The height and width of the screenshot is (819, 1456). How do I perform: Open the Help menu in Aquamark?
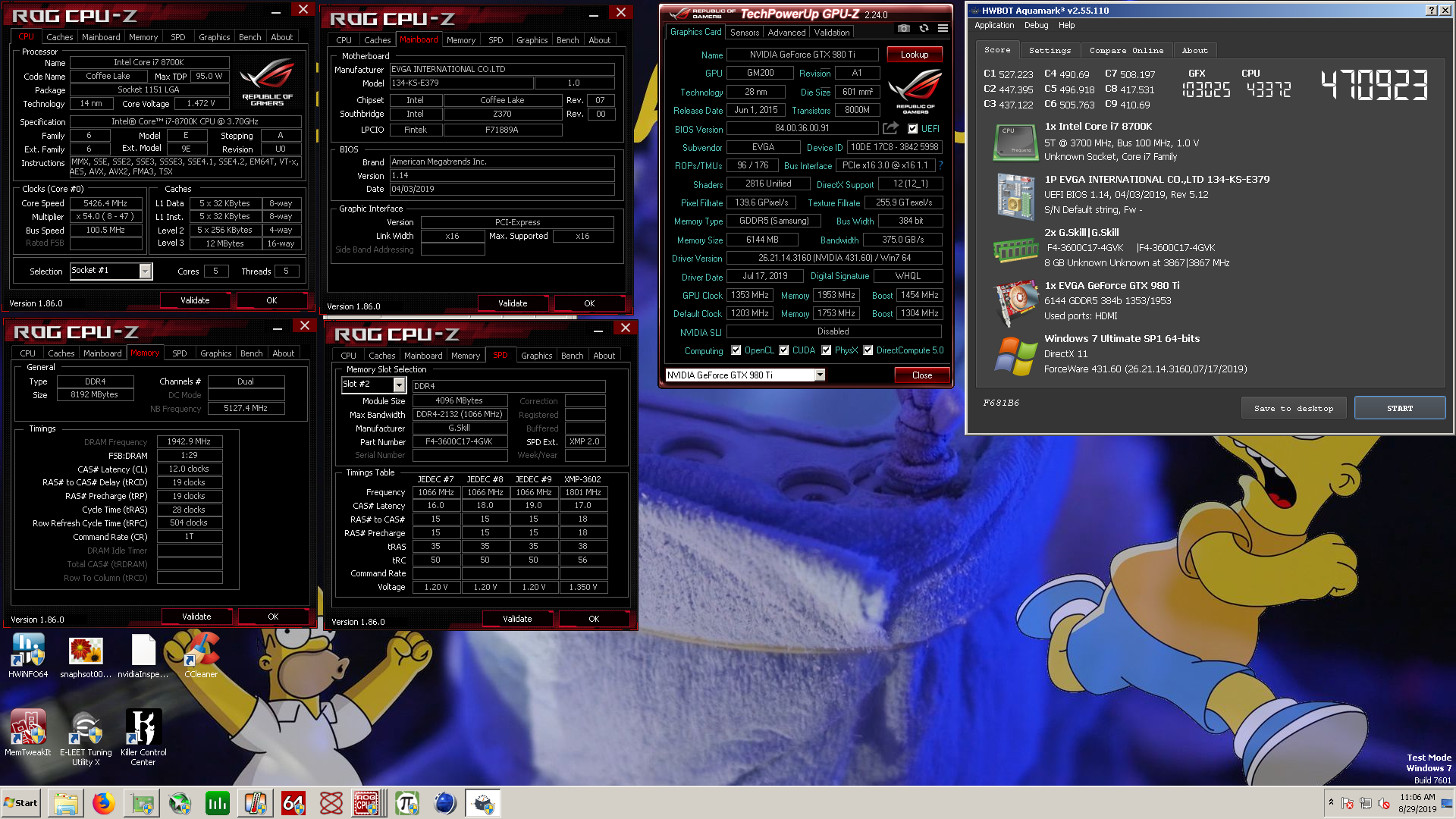(1066, 25)
